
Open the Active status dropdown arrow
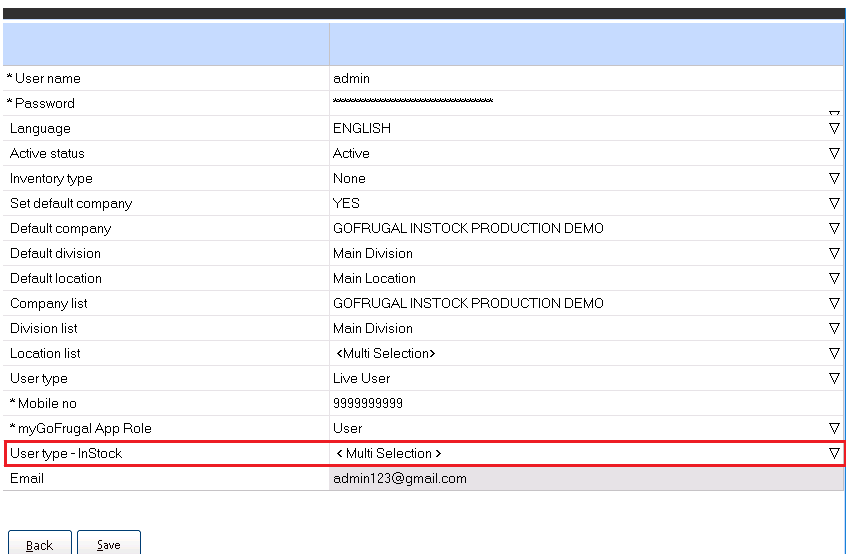tap(834, 153)
